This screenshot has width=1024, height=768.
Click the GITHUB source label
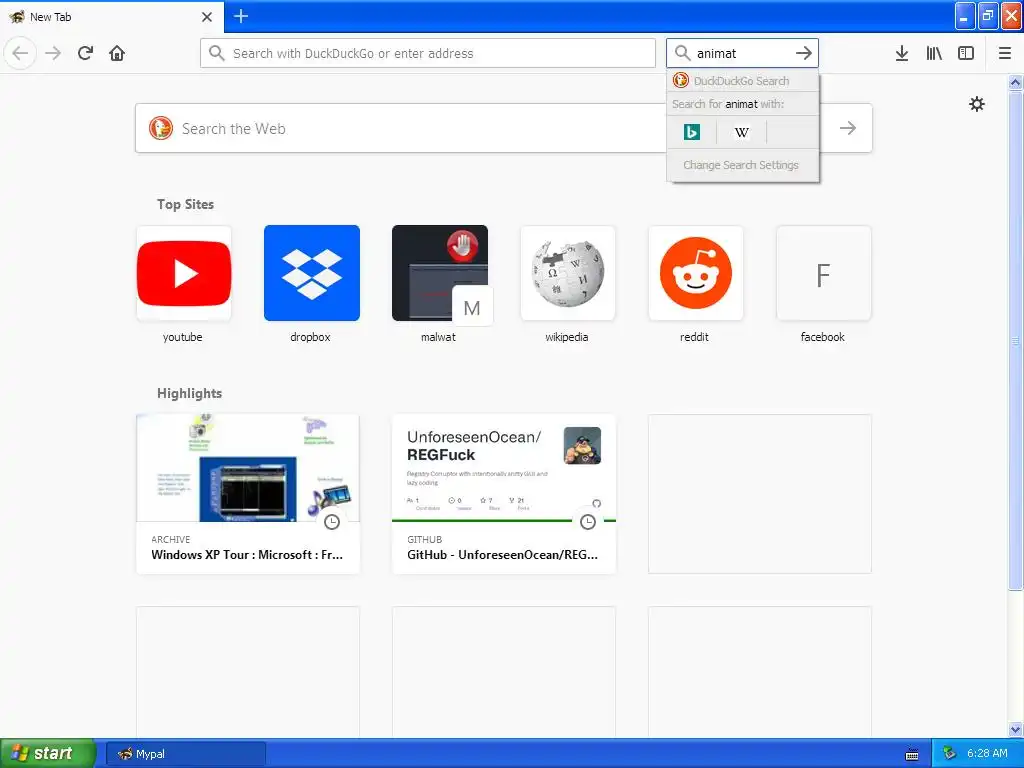(x=424, y=539)
